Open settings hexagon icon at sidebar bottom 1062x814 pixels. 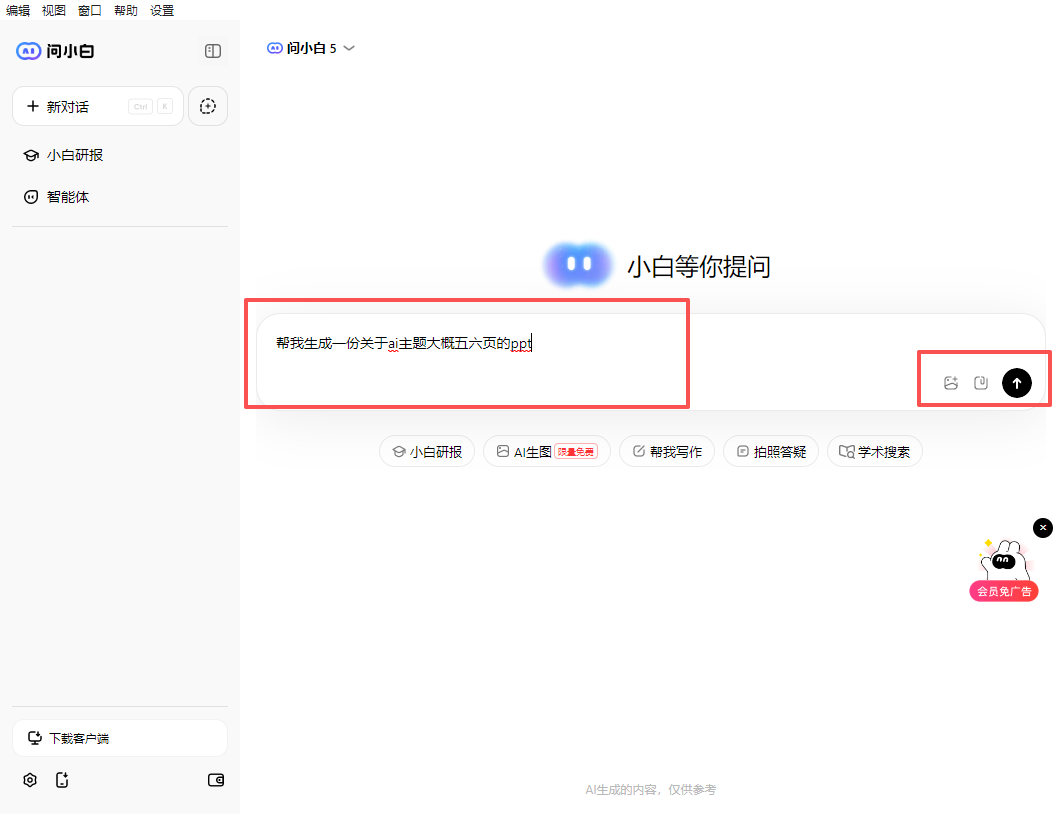[x=30, y=780]
